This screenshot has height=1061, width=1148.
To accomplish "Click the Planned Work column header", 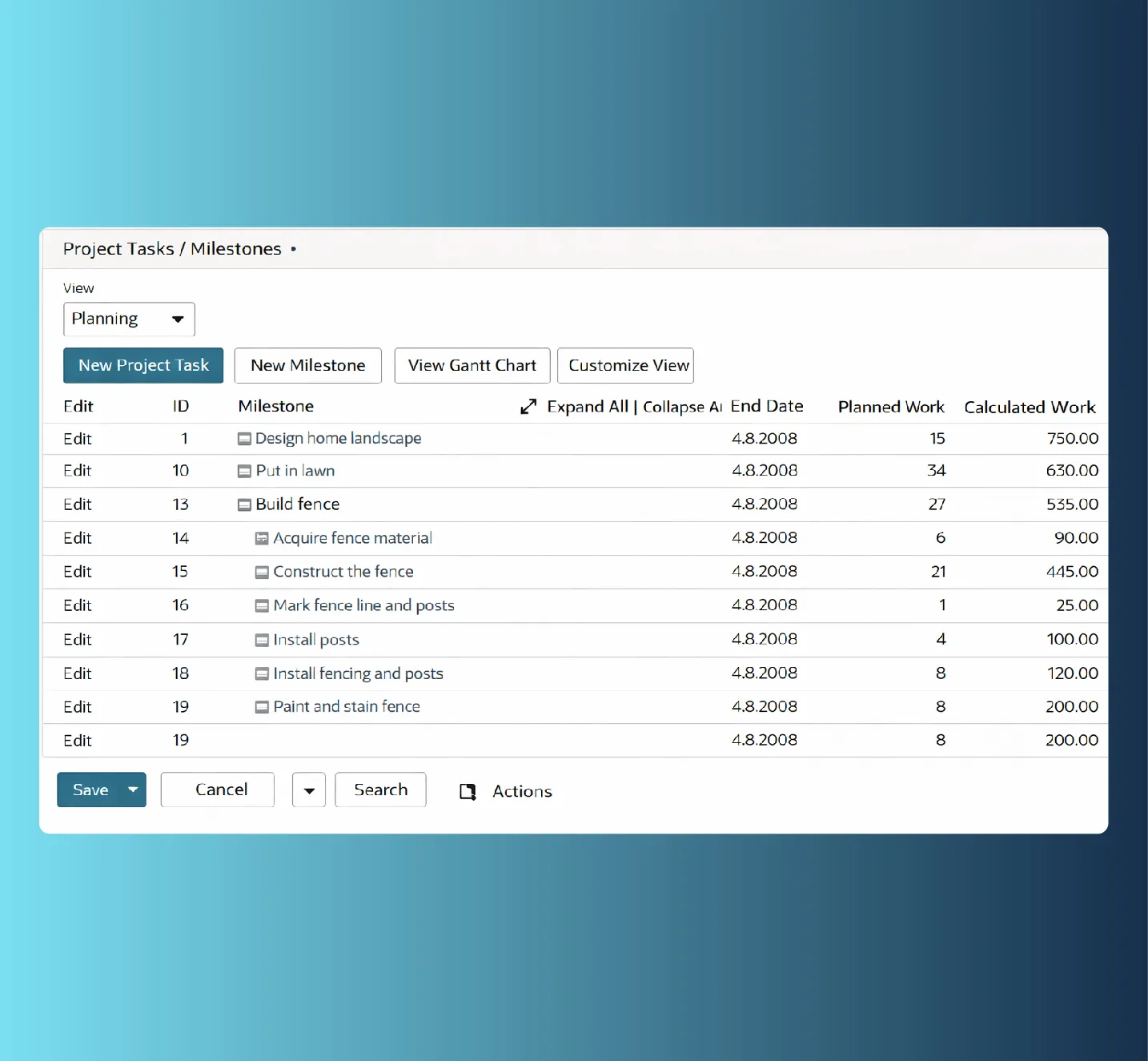I will pyautogui.click(x=891, y=407).
